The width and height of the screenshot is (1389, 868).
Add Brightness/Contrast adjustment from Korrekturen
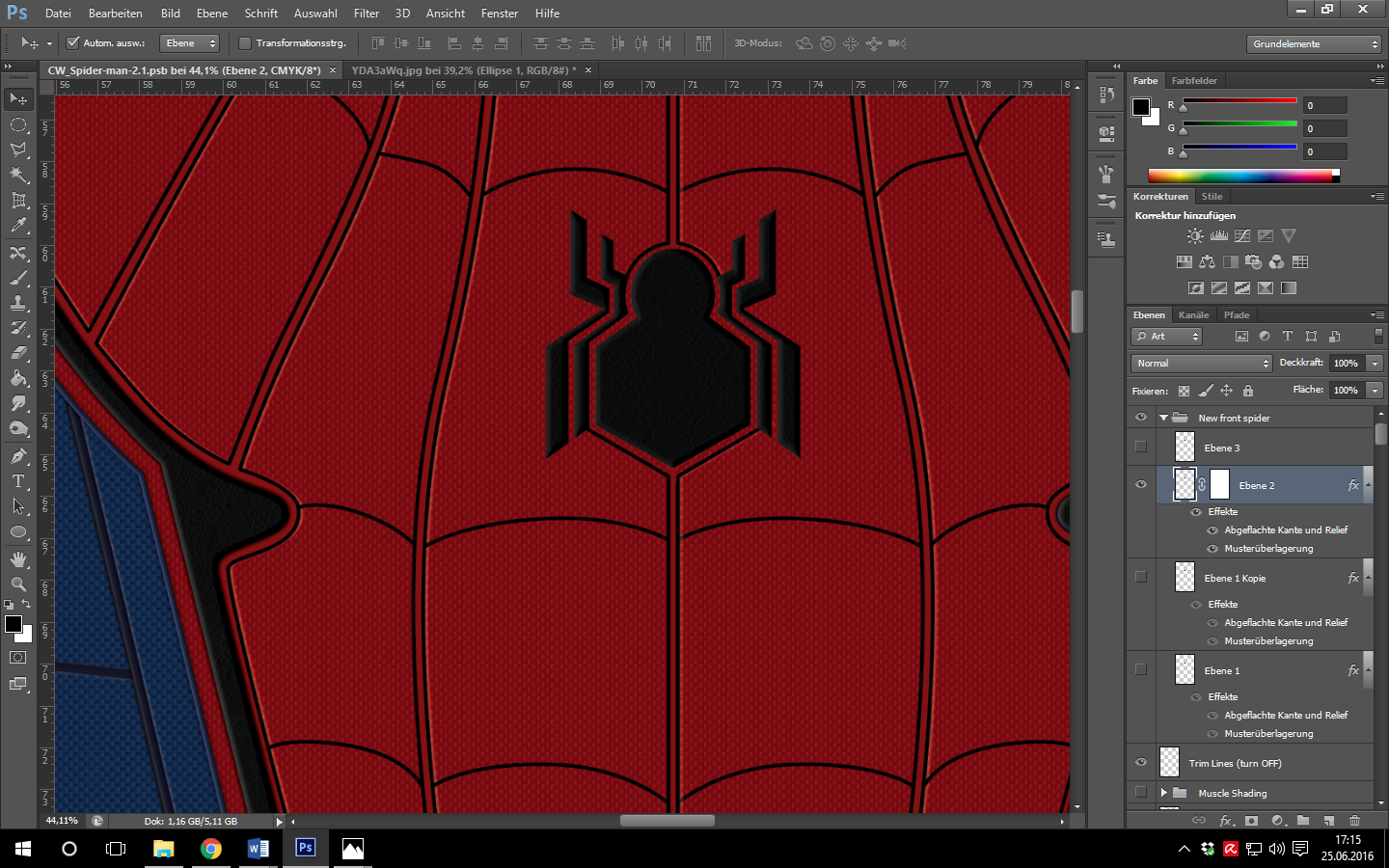point(1195,236)
